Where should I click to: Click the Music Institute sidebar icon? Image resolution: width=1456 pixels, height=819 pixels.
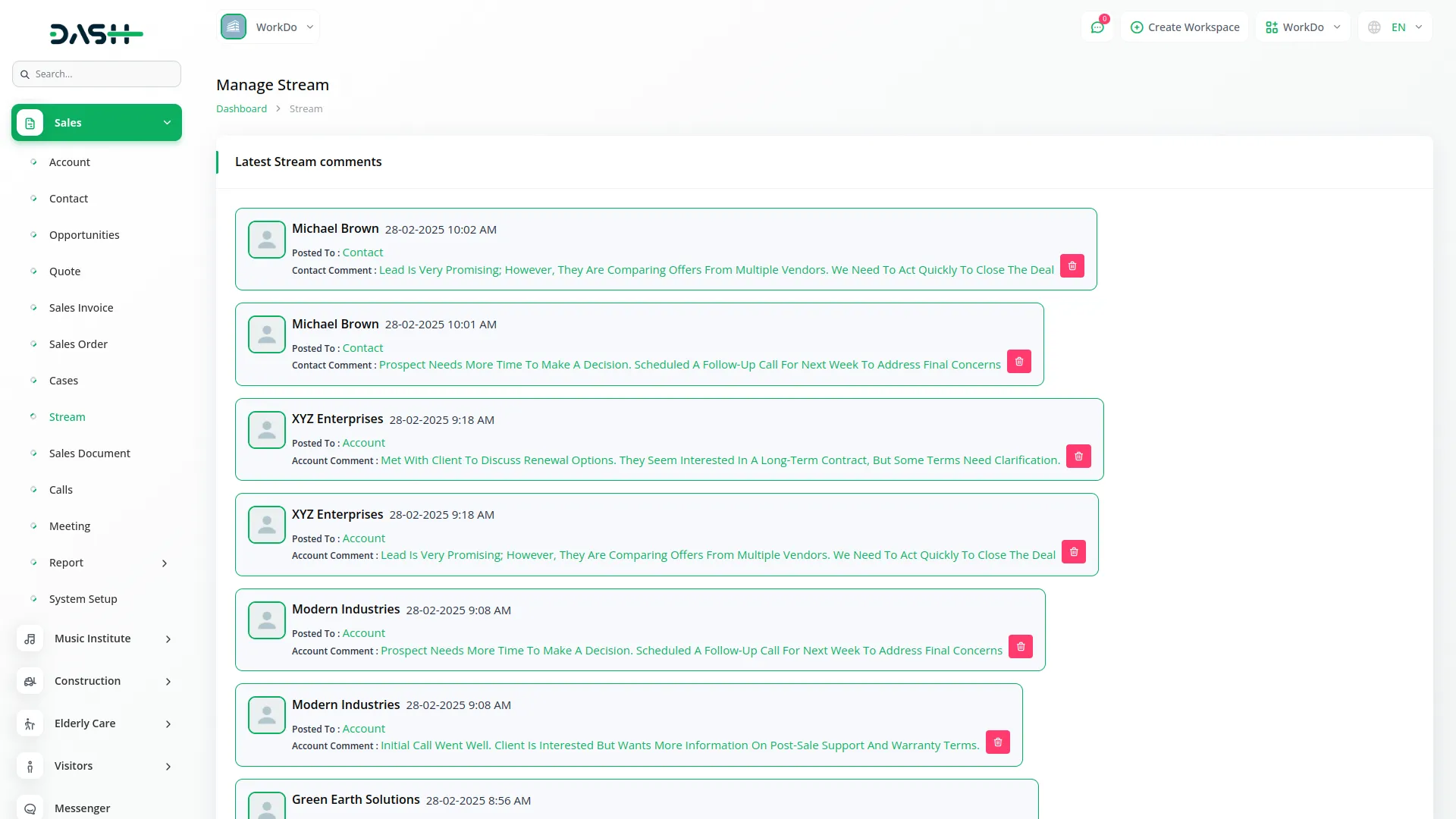(30, 639)
